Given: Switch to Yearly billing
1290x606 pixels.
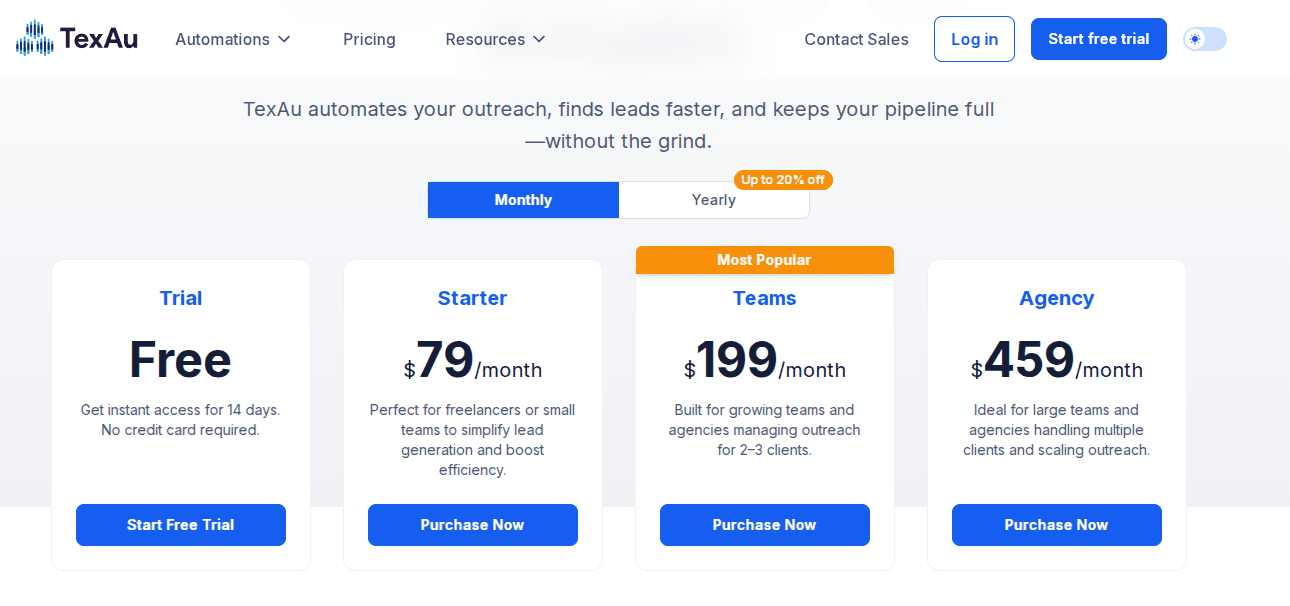Looking at the screenshot, I should click(713, 200).
